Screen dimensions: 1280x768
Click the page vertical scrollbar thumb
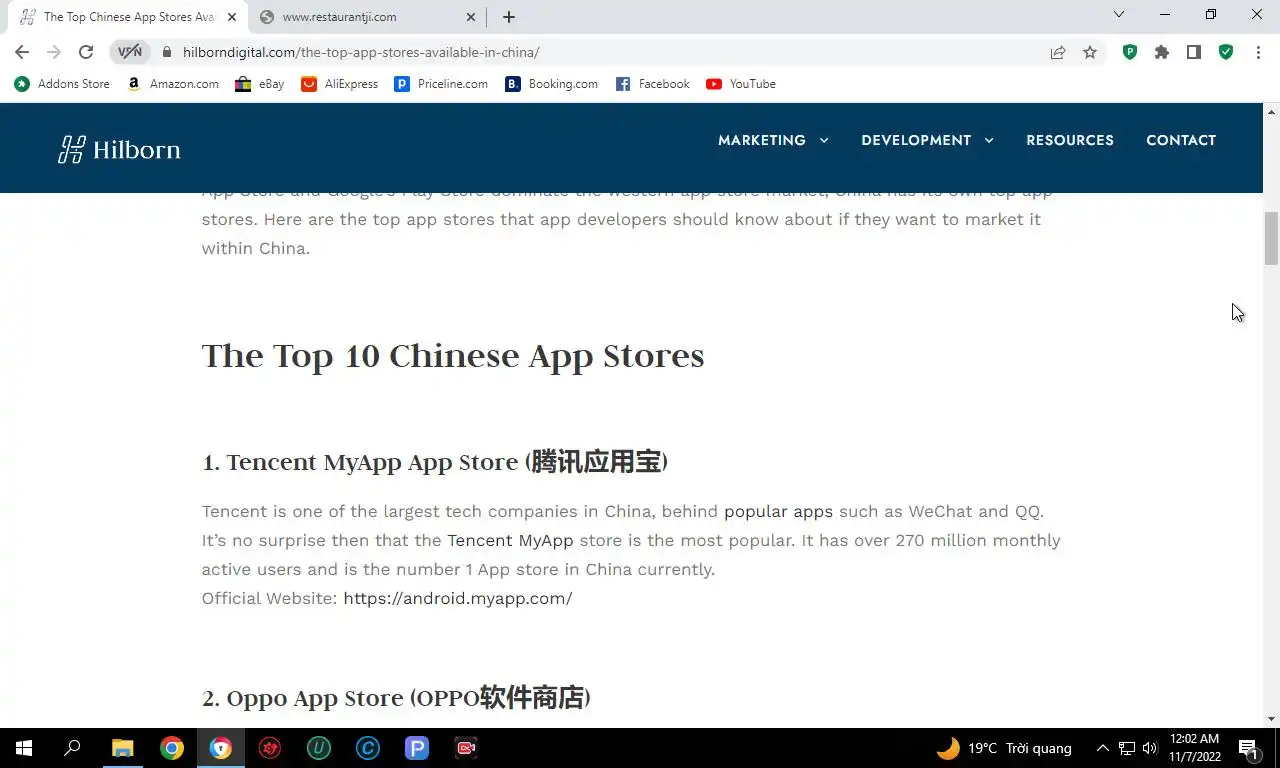tap(1271, 238)
